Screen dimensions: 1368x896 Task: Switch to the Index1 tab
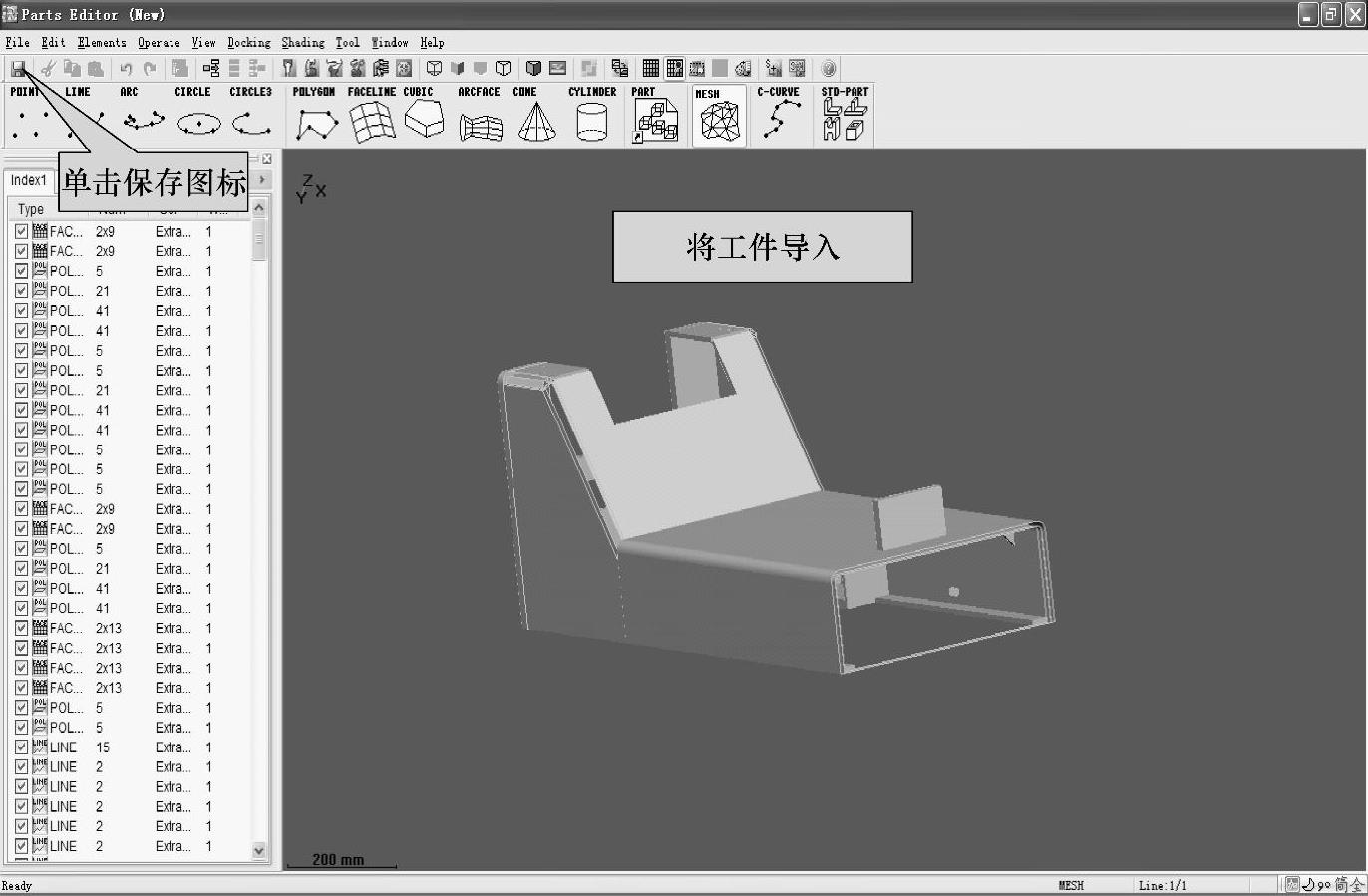click(x=29, y=180)
